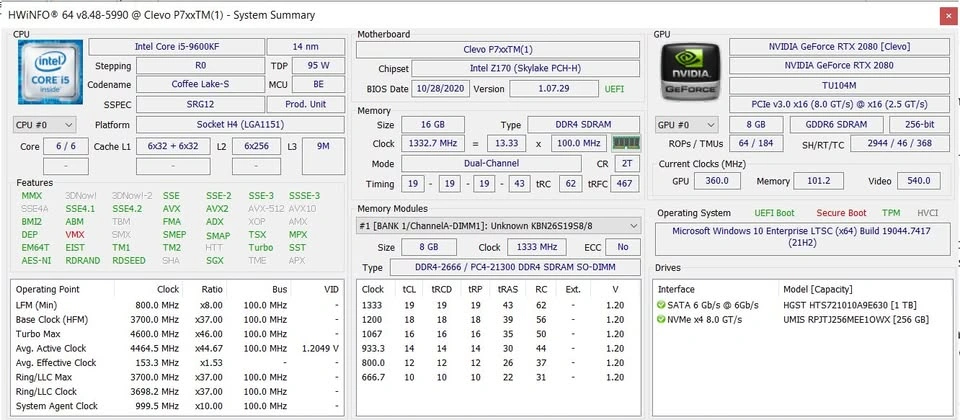Click the UEFI label next to BIOS version
Screen dimensions: 960x420
coord(614,89)
